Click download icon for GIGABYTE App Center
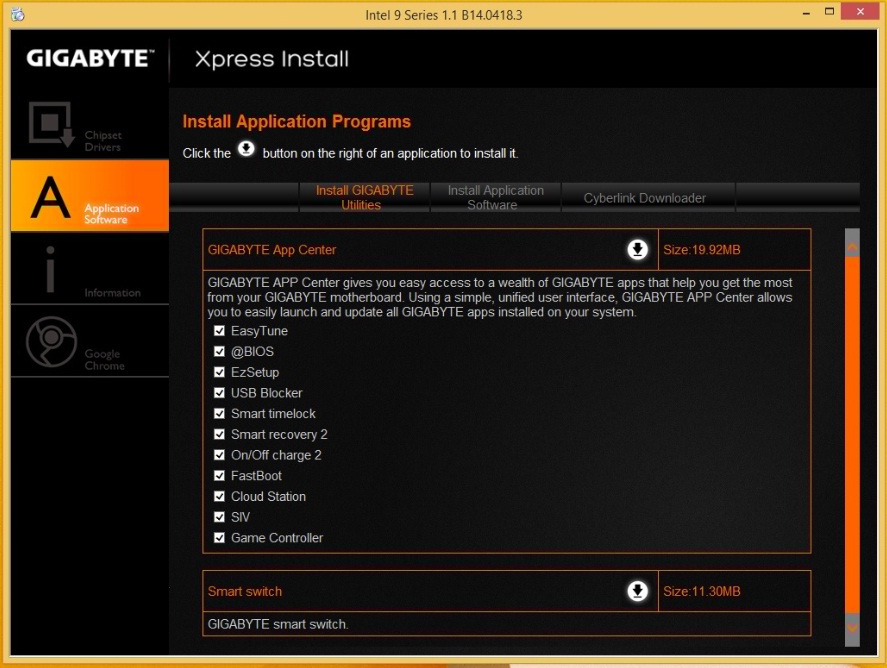The image size is (887, 668). coord(637,250)
